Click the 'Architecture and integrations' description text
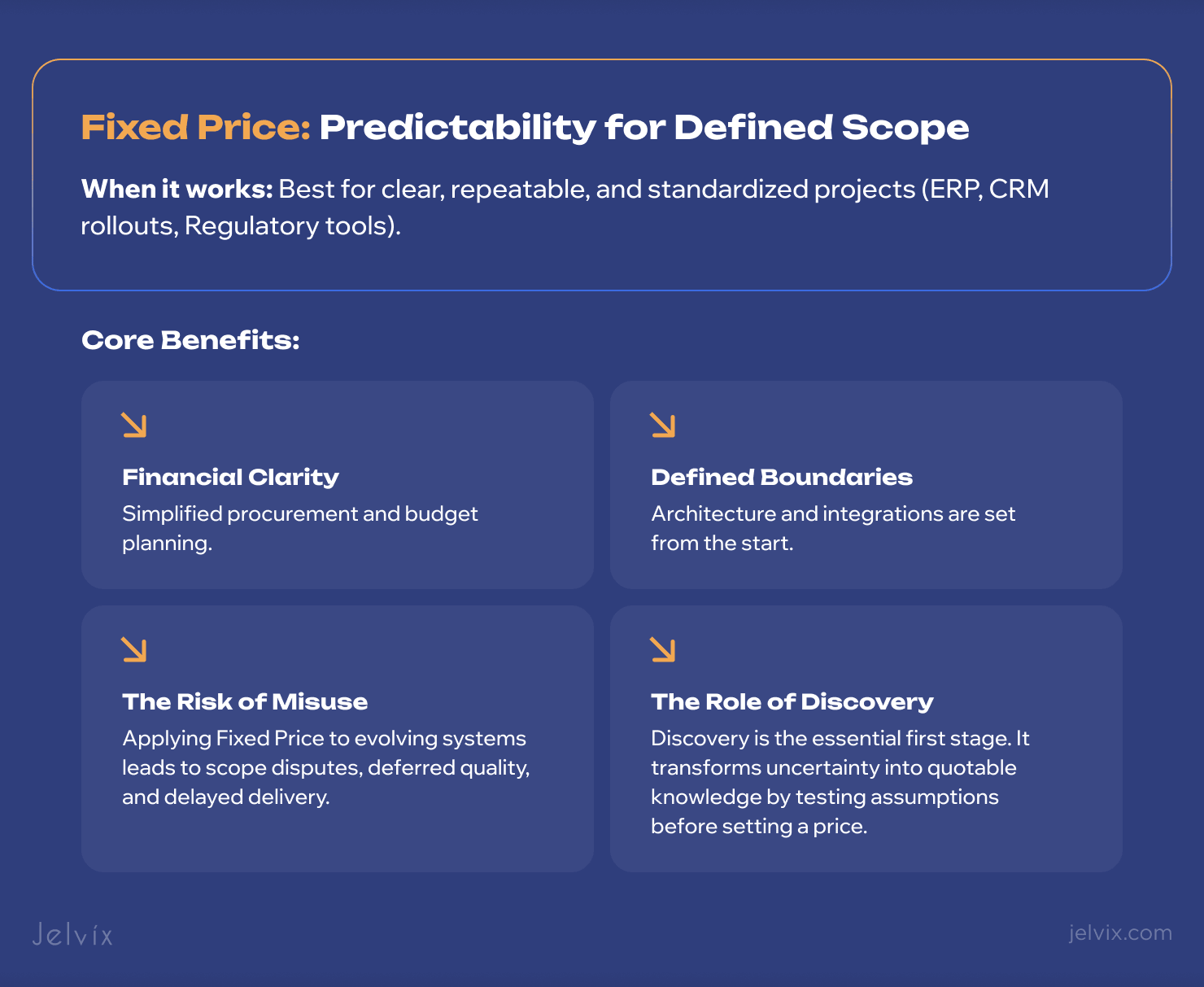1204x987 pixels. 833,528
